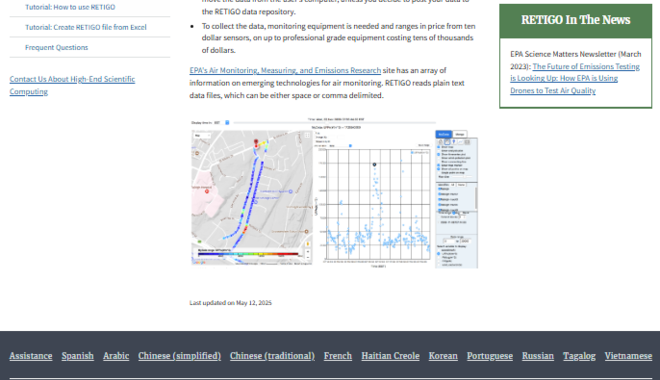
Task: Select Chinese (simplified) in footer
Action: (x=179, y=356)
